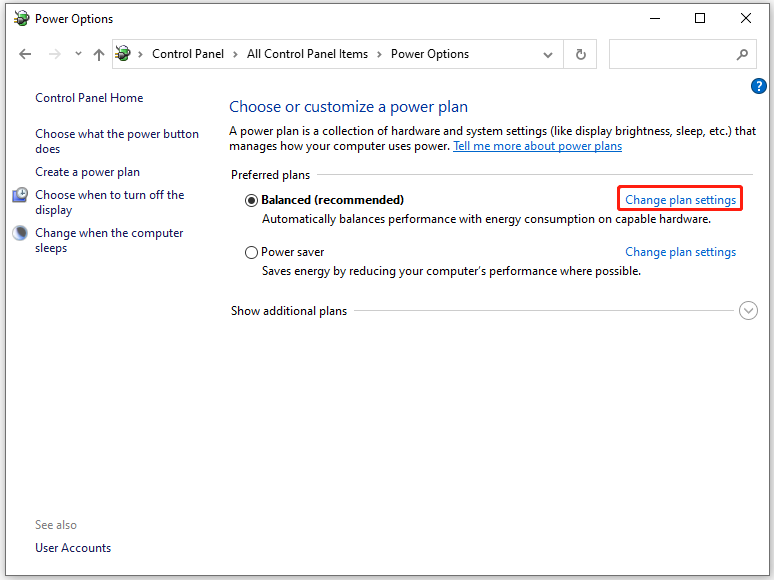
Task: Expand the chevron after Control Panel breadcrumb
Action: (235, 54)
